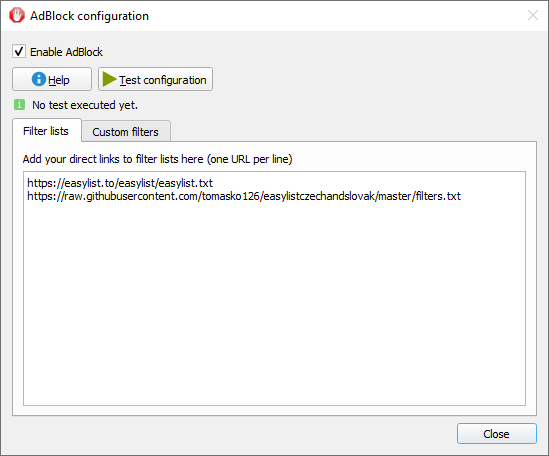
Task: Click the Close button at bottom
Action: tap(496, 434)
